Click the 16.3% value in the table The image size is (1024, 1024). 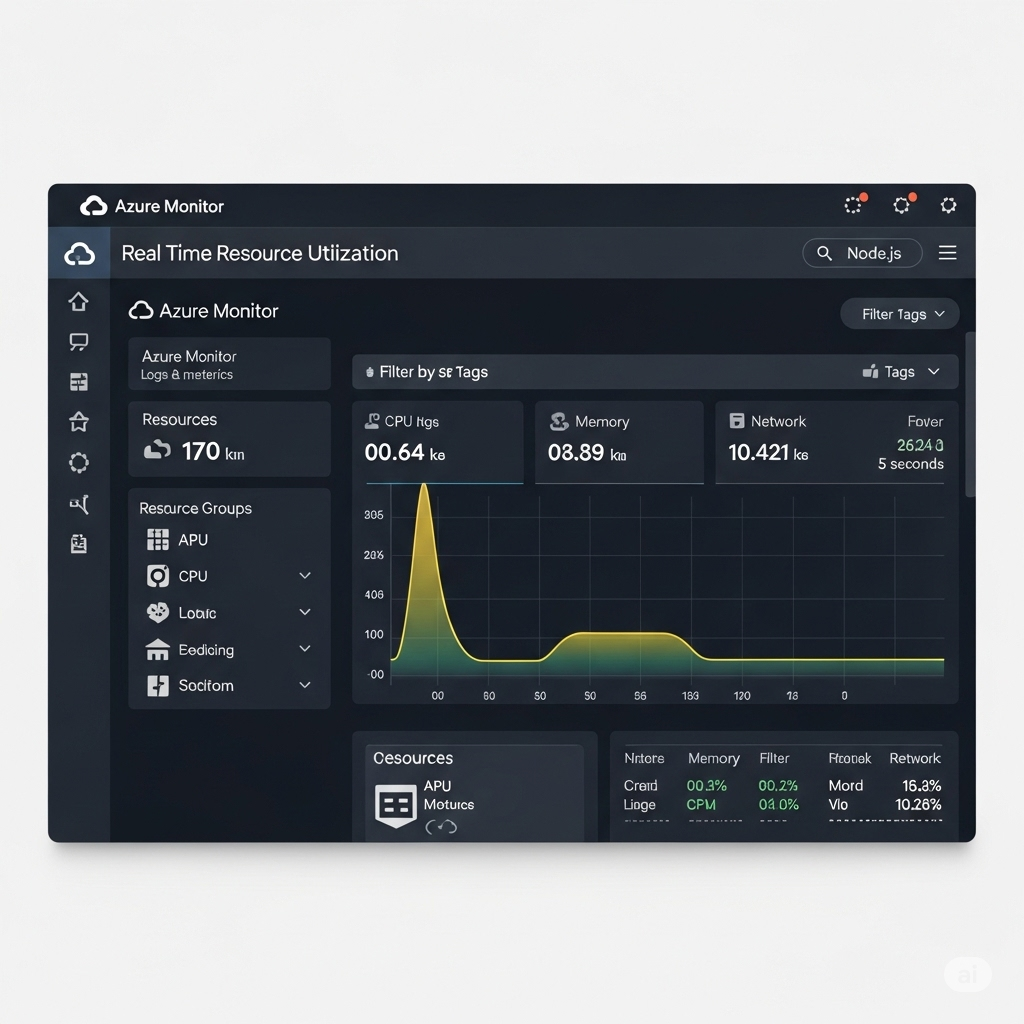921,786
